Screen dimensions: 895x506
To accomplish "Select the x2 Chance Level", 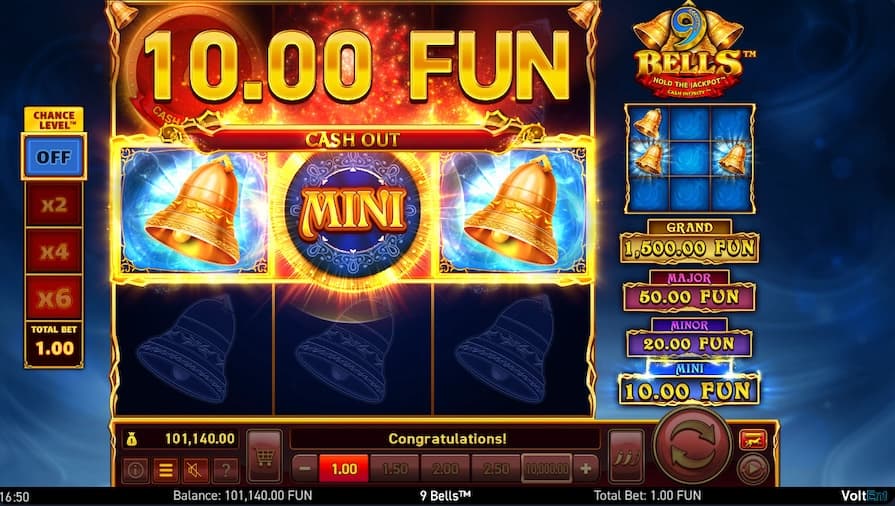I will [54, 204].
